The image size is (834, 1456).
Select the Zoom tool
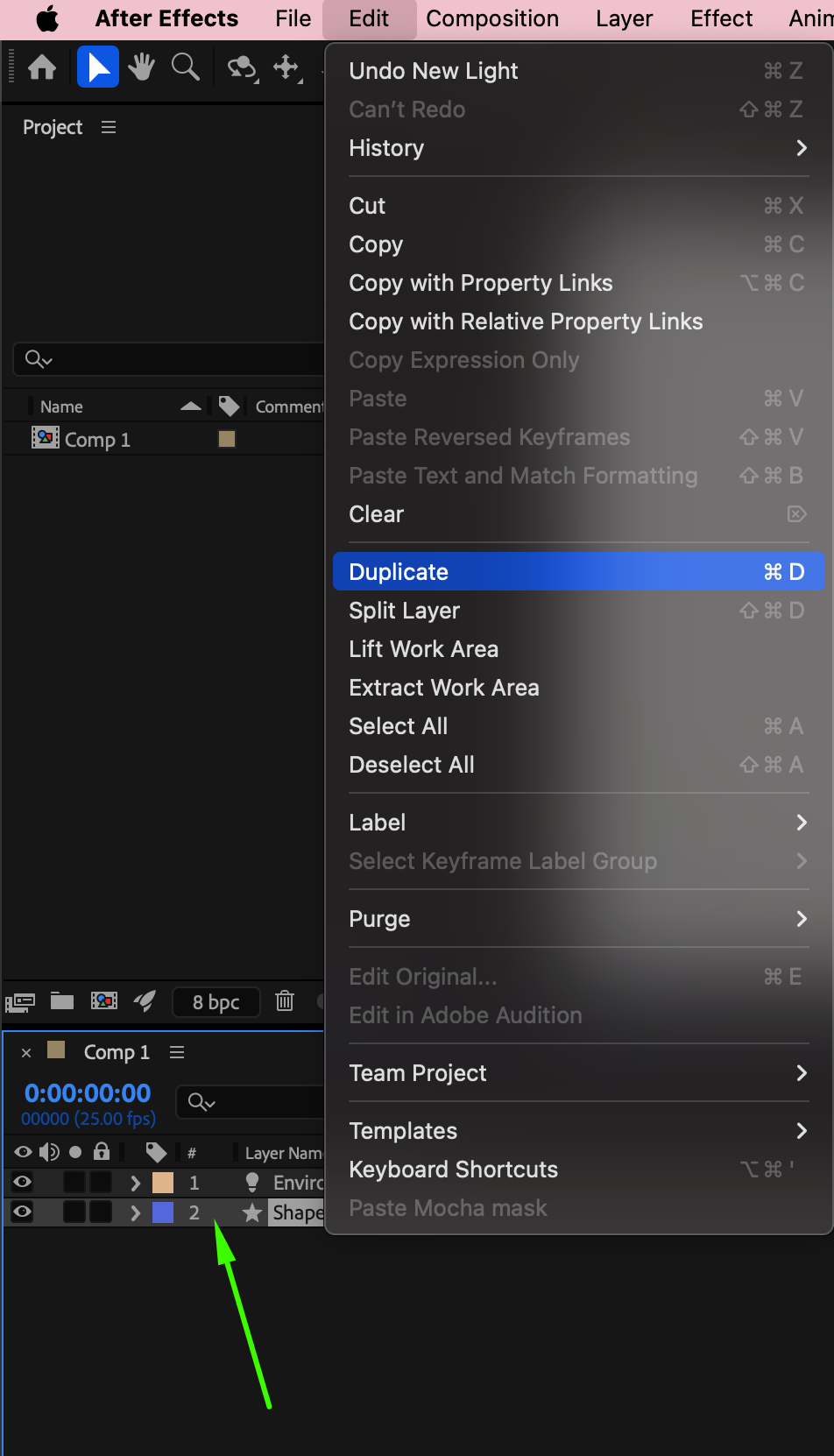pyautogui.click(x=185, y=67)
